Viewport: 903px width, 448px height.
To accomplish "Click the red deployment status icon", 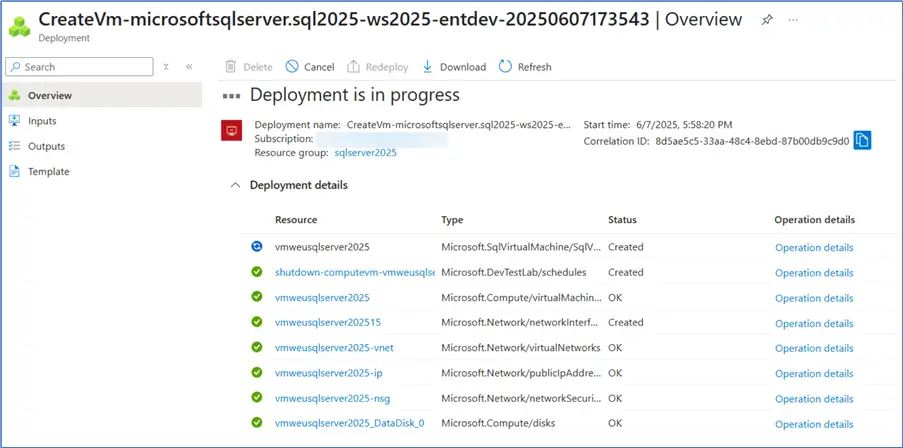I will coord(232,131).
